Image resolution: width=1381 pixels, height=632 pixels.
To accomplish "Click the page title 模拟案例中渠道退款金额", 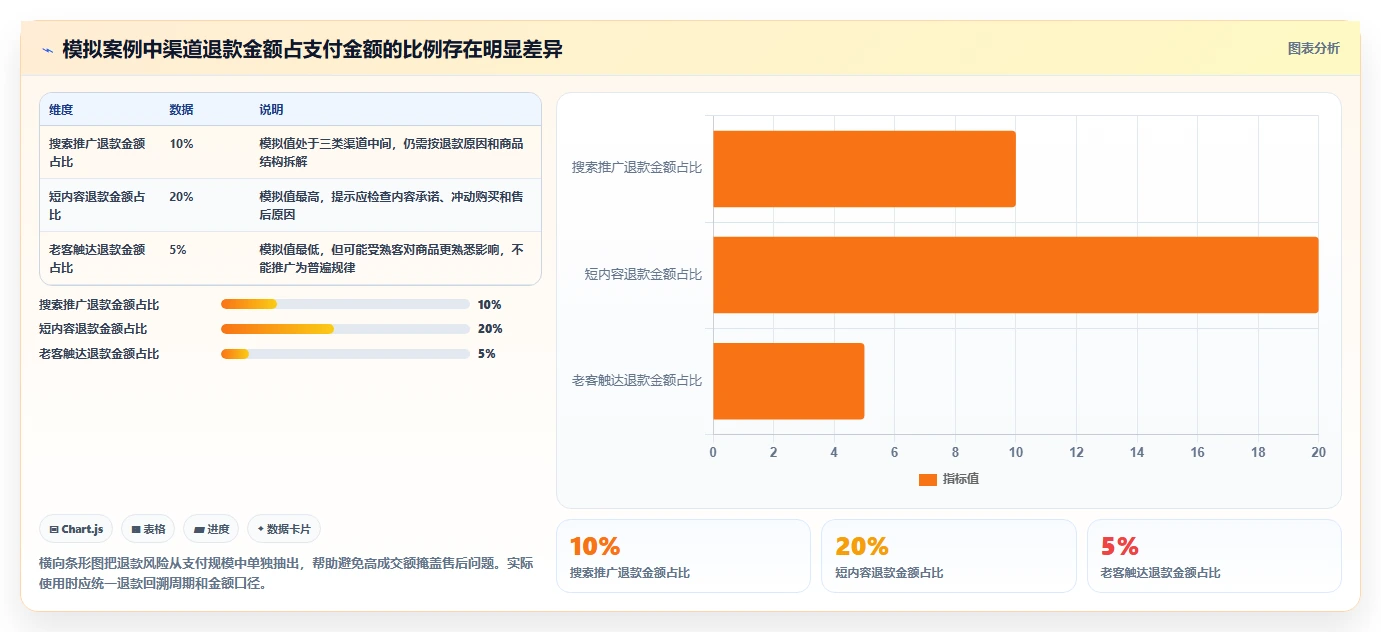I will [312, 50].
